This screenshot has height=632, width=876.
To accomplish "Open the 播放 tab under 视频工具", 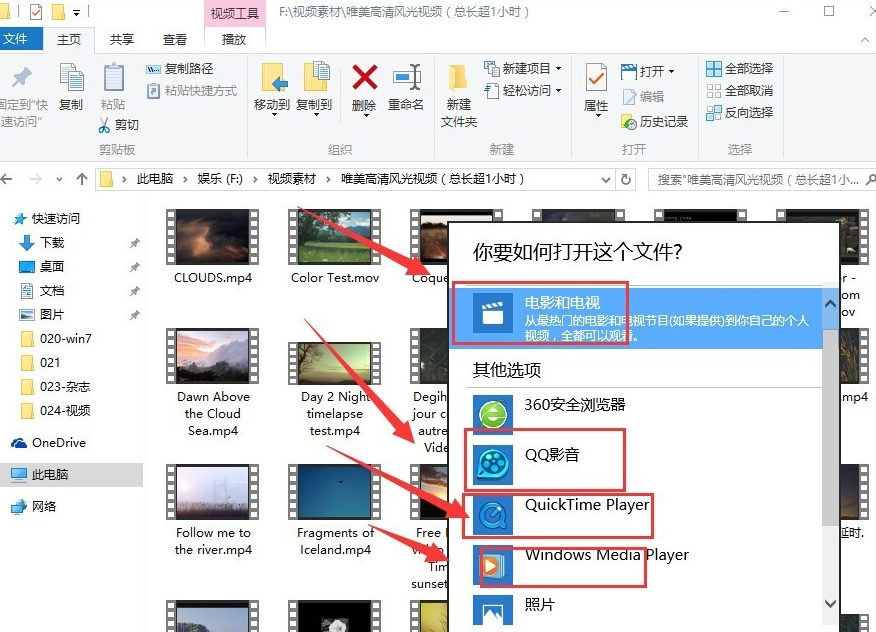I will point(234,39).
